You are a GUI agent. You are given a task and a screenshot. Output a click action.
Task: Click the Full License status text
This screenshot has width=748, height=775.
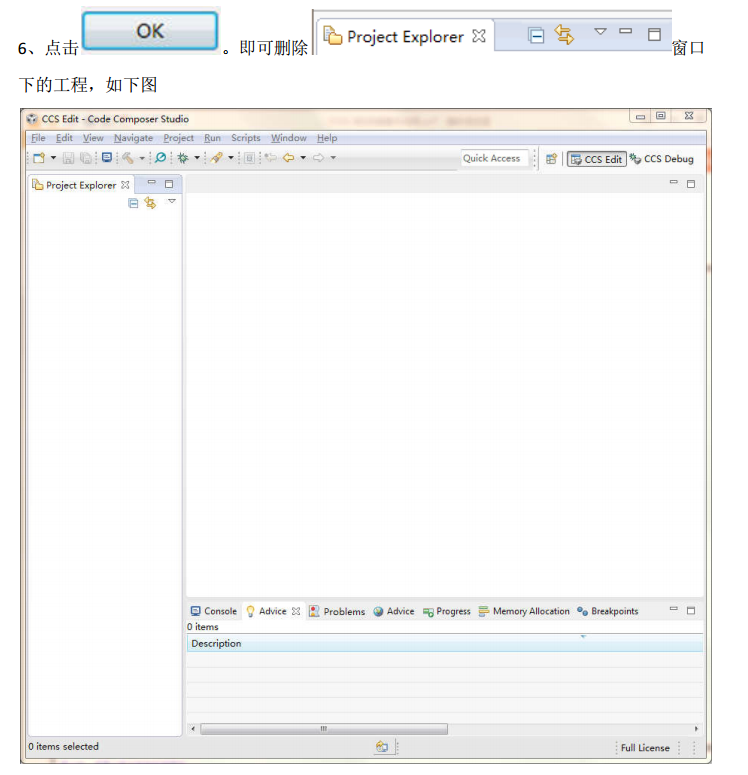(645, 748)
